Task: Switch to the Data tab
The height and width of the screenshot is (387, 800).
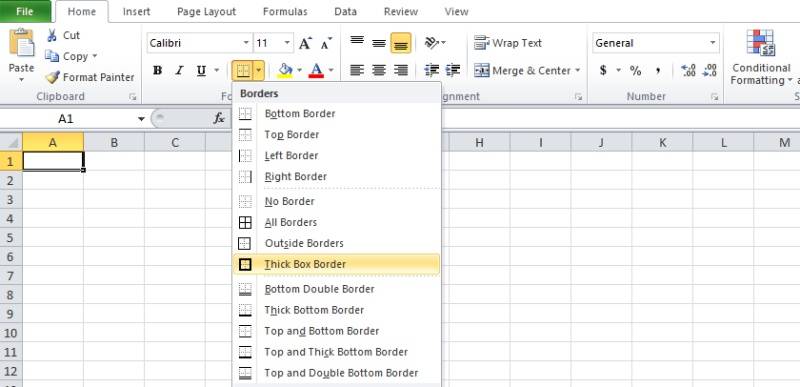Action: point(345,12)
